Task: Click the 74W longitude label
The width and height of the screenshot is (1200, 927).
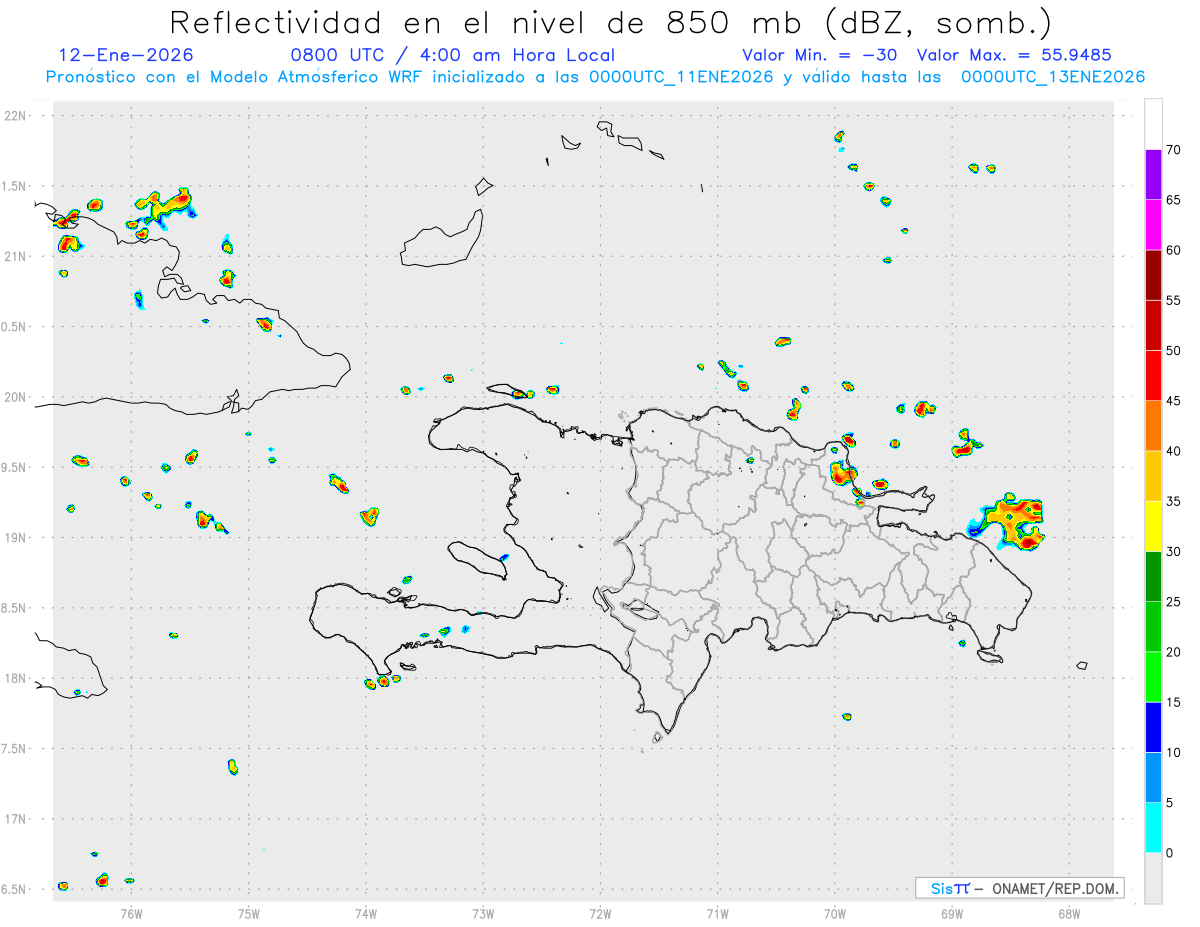Action: [x=366, y=913]
